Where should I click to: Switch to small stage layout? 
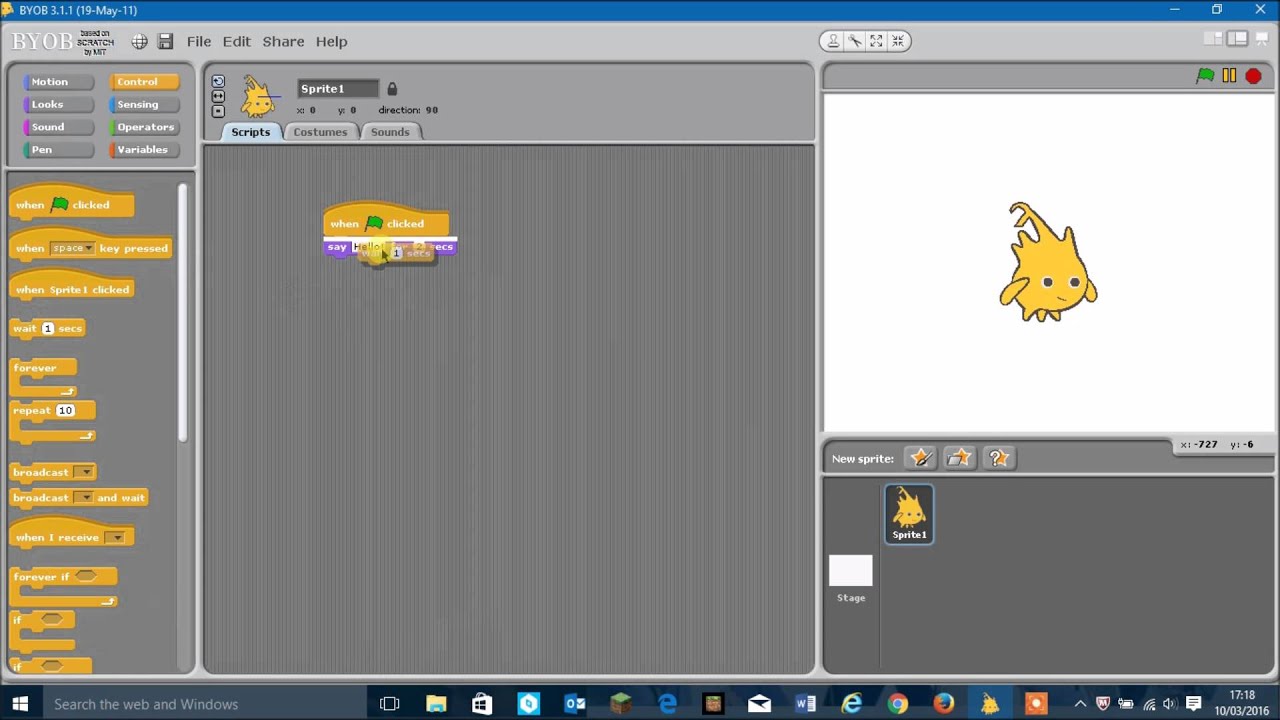(1214, 39)
